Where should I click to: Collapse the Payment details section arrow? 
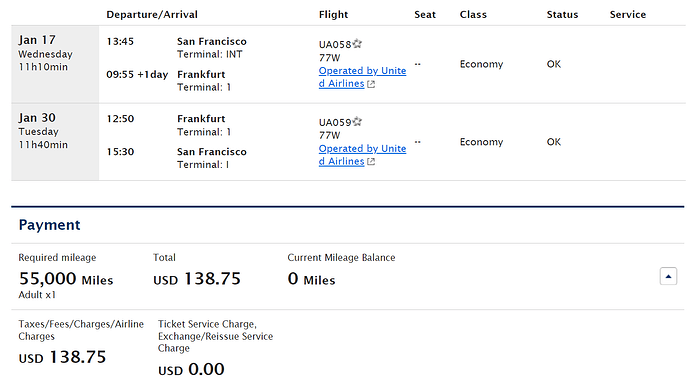click(668, 276)
